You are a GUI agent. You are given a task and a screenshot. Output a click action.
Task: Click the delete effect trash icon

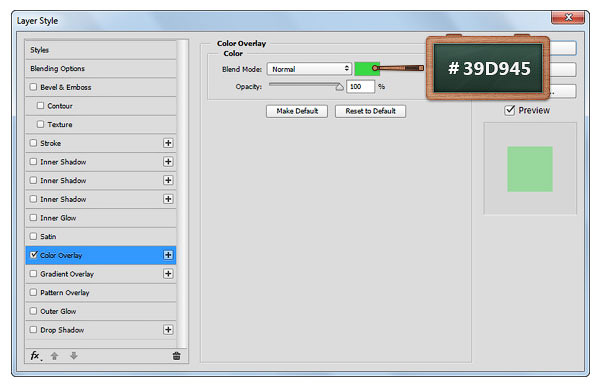[176, 356]
